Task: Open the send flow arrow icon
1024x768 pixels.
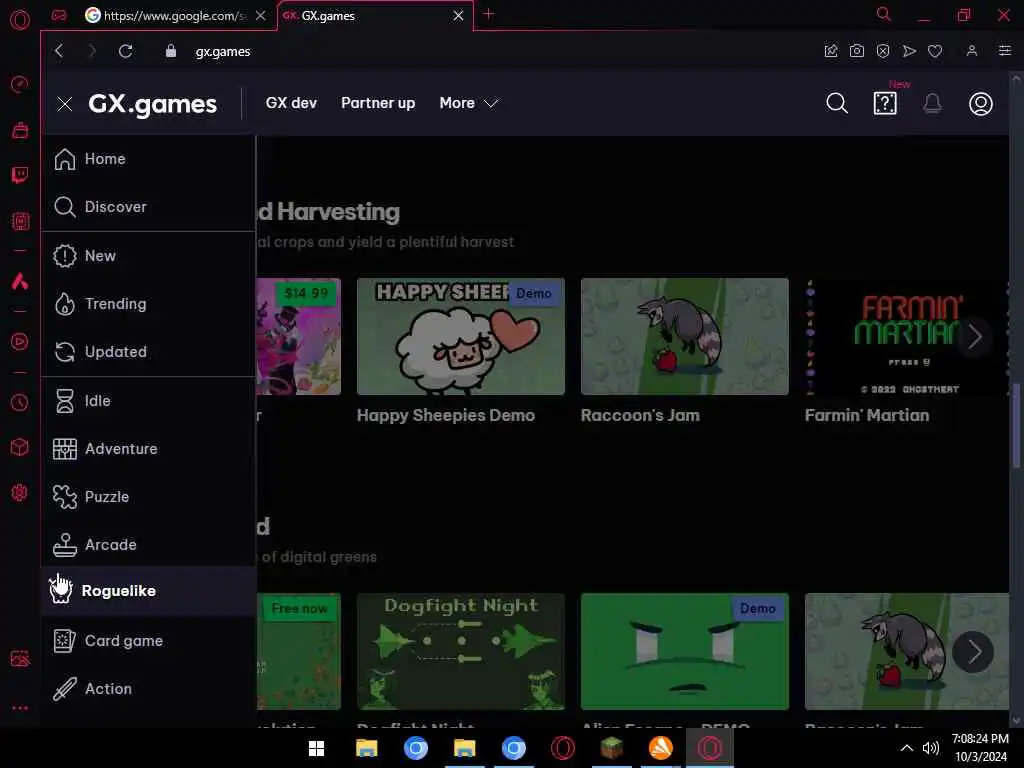Action: point(909,51)
